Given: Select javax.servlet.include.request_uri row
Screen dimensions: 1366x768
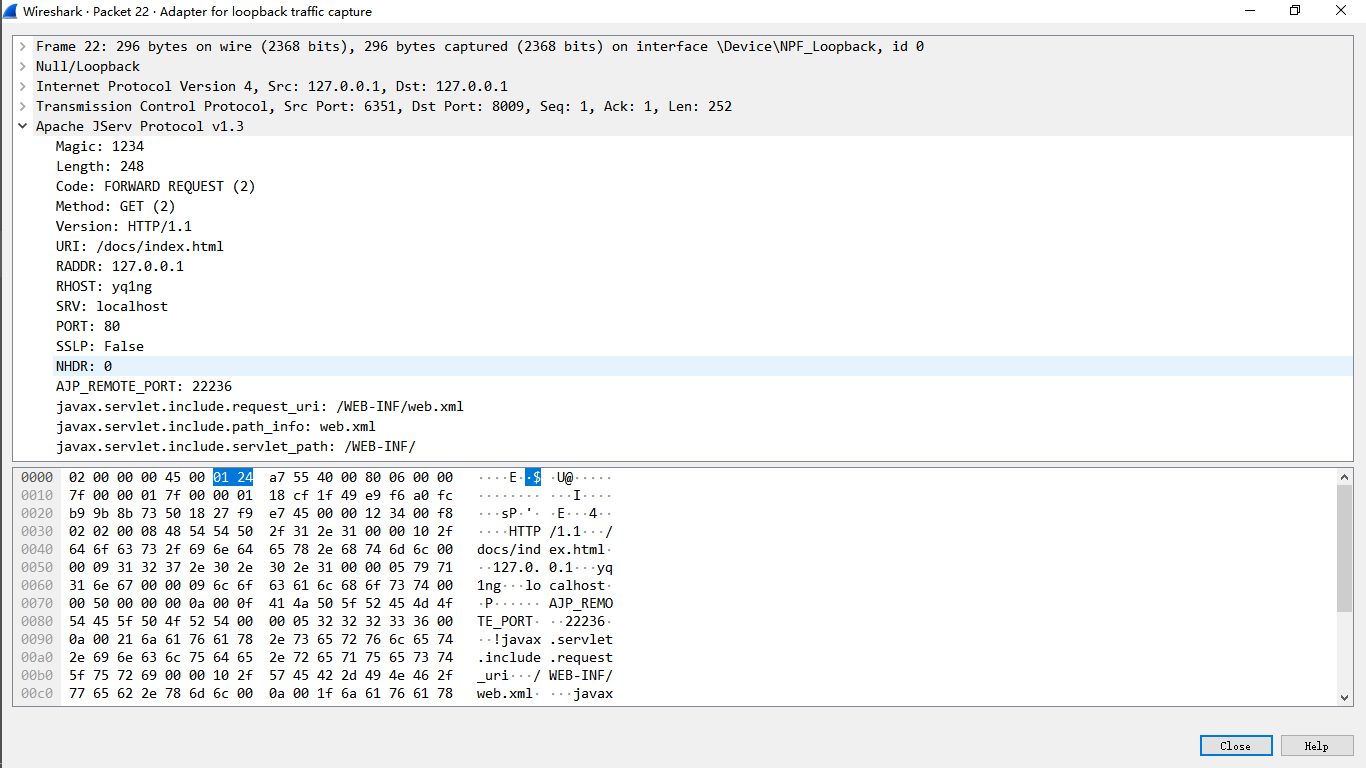Looking at the screenshot, I should pyautogui.click(x=260, y=406).
